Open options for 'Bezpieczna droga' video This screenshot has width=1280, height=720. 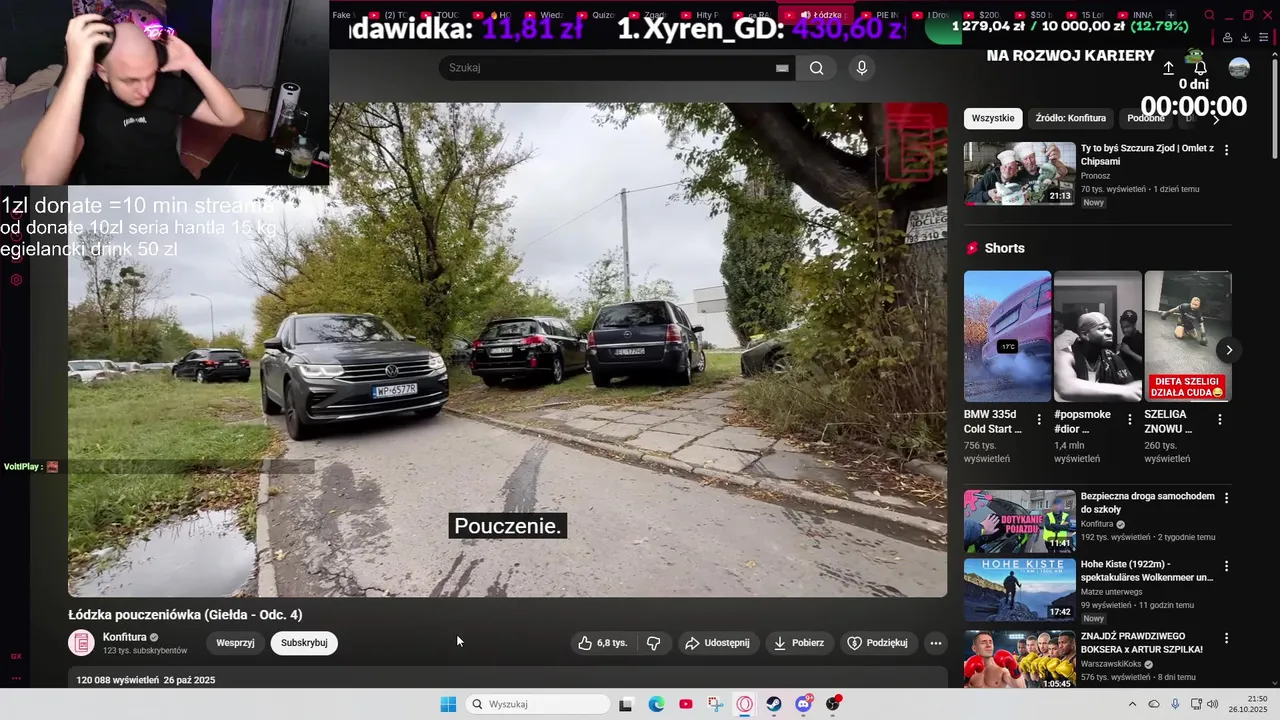pos(1227,498)
